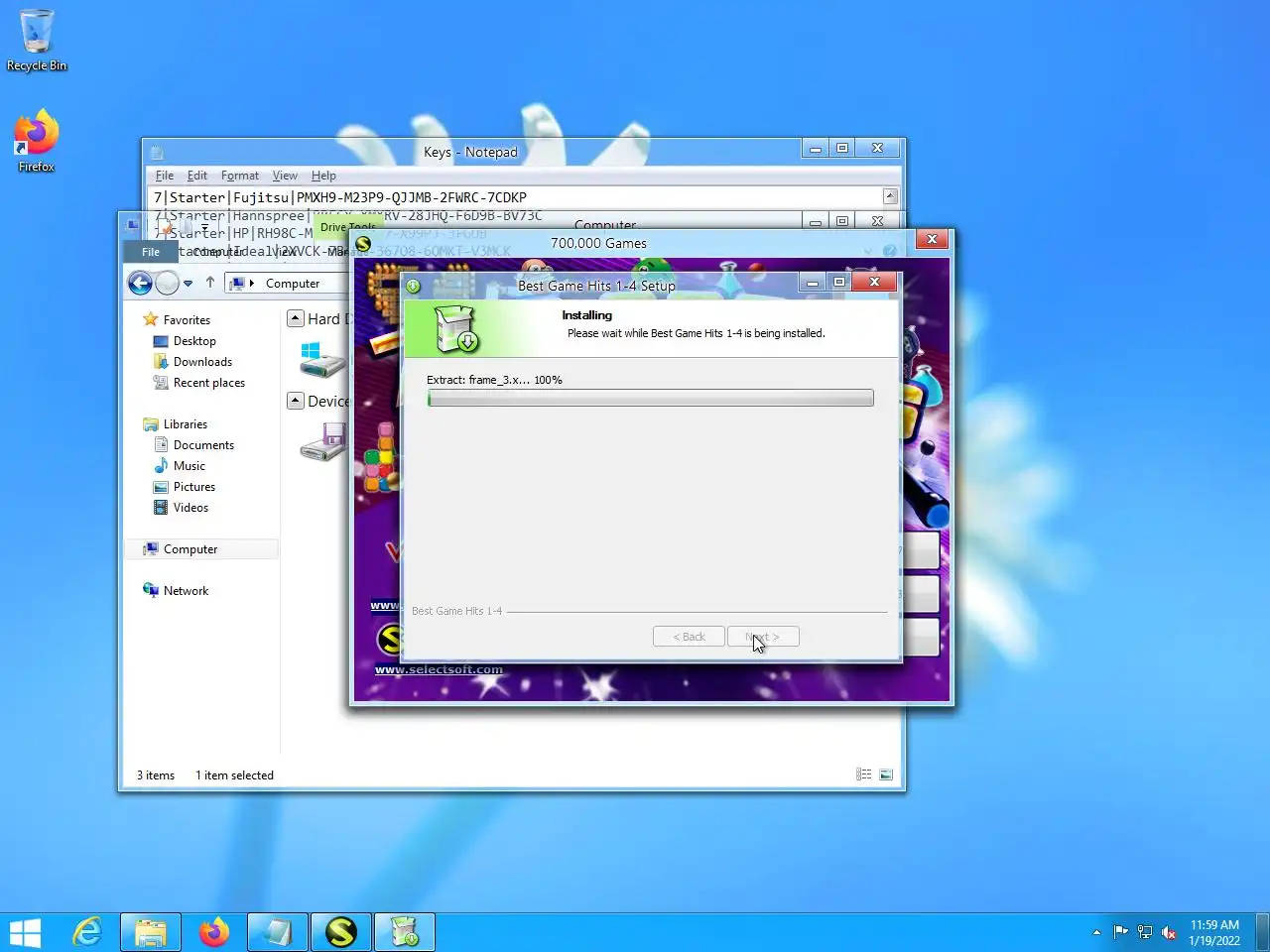Screen dimensions: 1270x952
Task: Open the Action Center flag icon
Action: click(x=1120, y=932)
